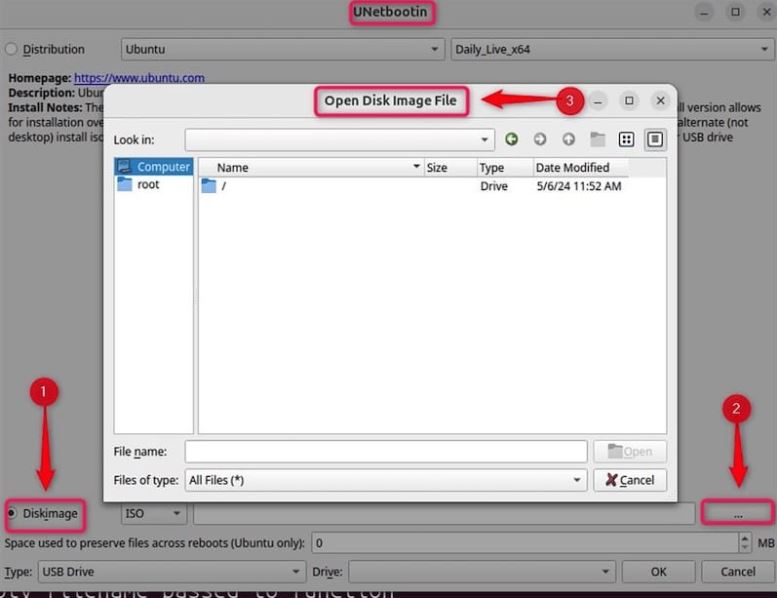Go to parent directory arrow icon
The image size is (777, 598).
[568, 139]
